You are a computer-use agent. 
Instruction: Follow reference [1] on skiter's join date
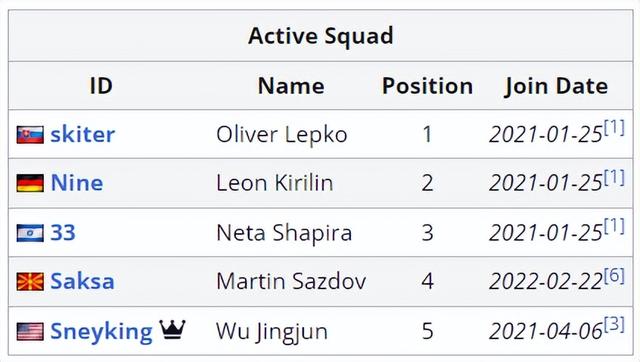coord(614,128)
